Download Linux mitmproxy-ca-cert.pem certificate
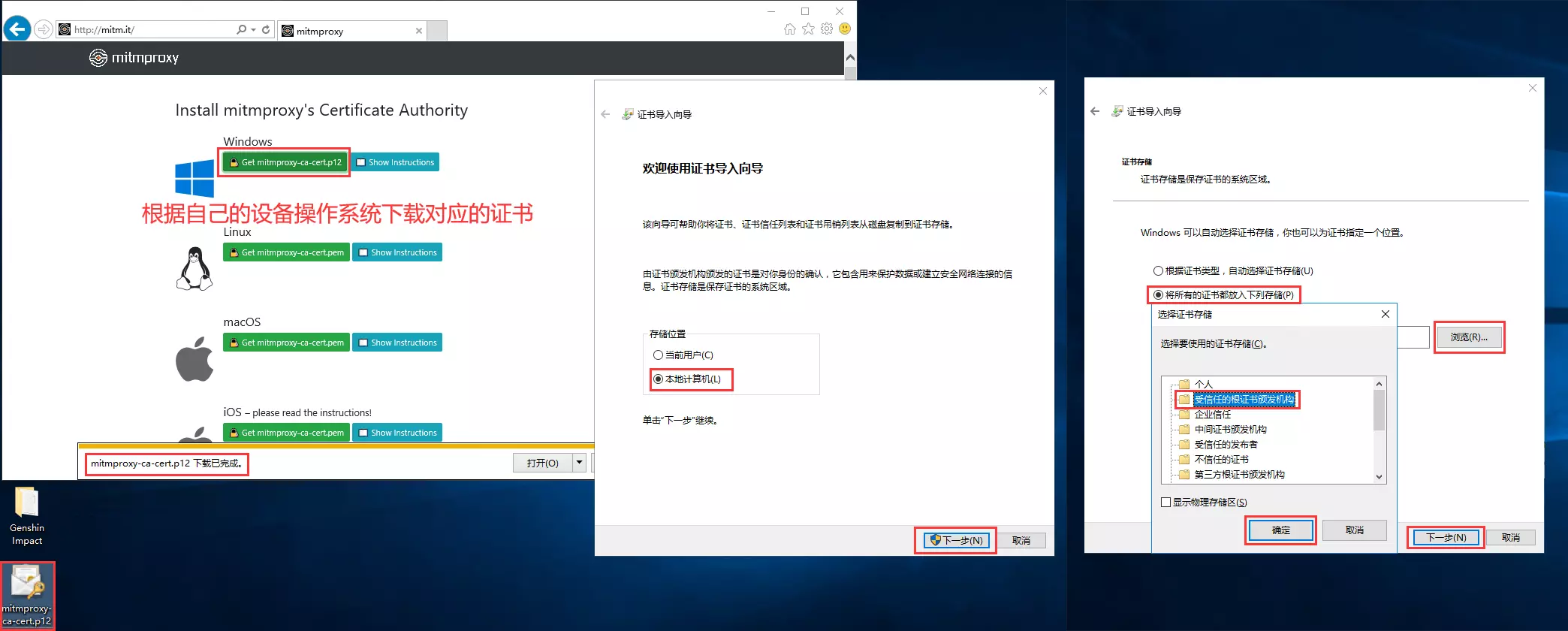The image size is (1568, 631). tap(286, 252)
